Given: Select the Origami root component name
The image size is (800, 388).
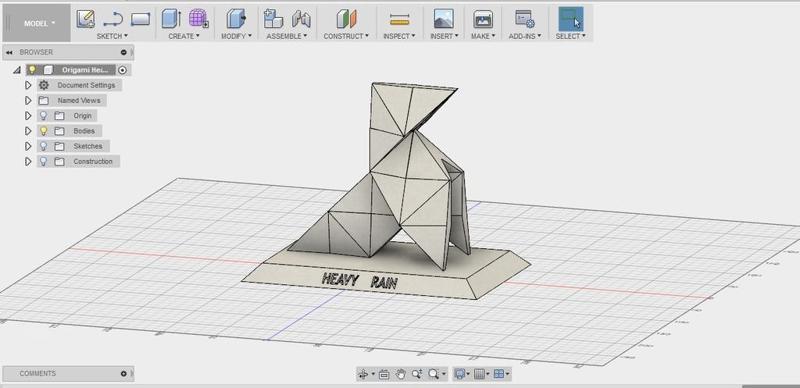Looking at the screenshot, I should click(x=84, y=70).
